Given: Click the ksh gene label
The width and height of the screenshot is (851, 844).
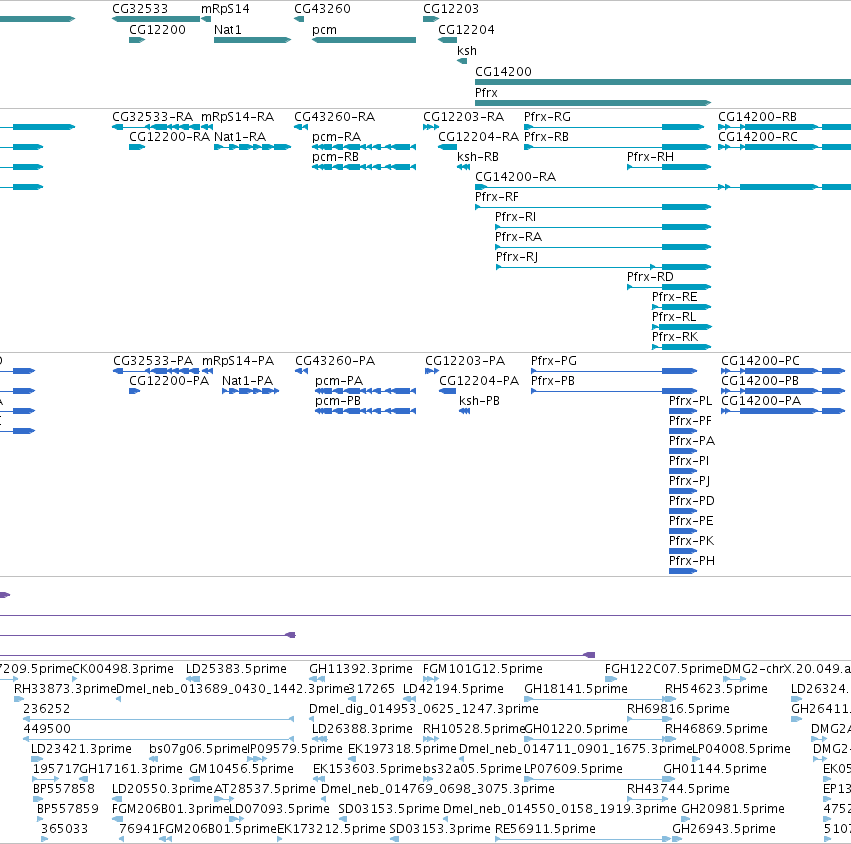Looking at the screenshot, I should 467,50.
